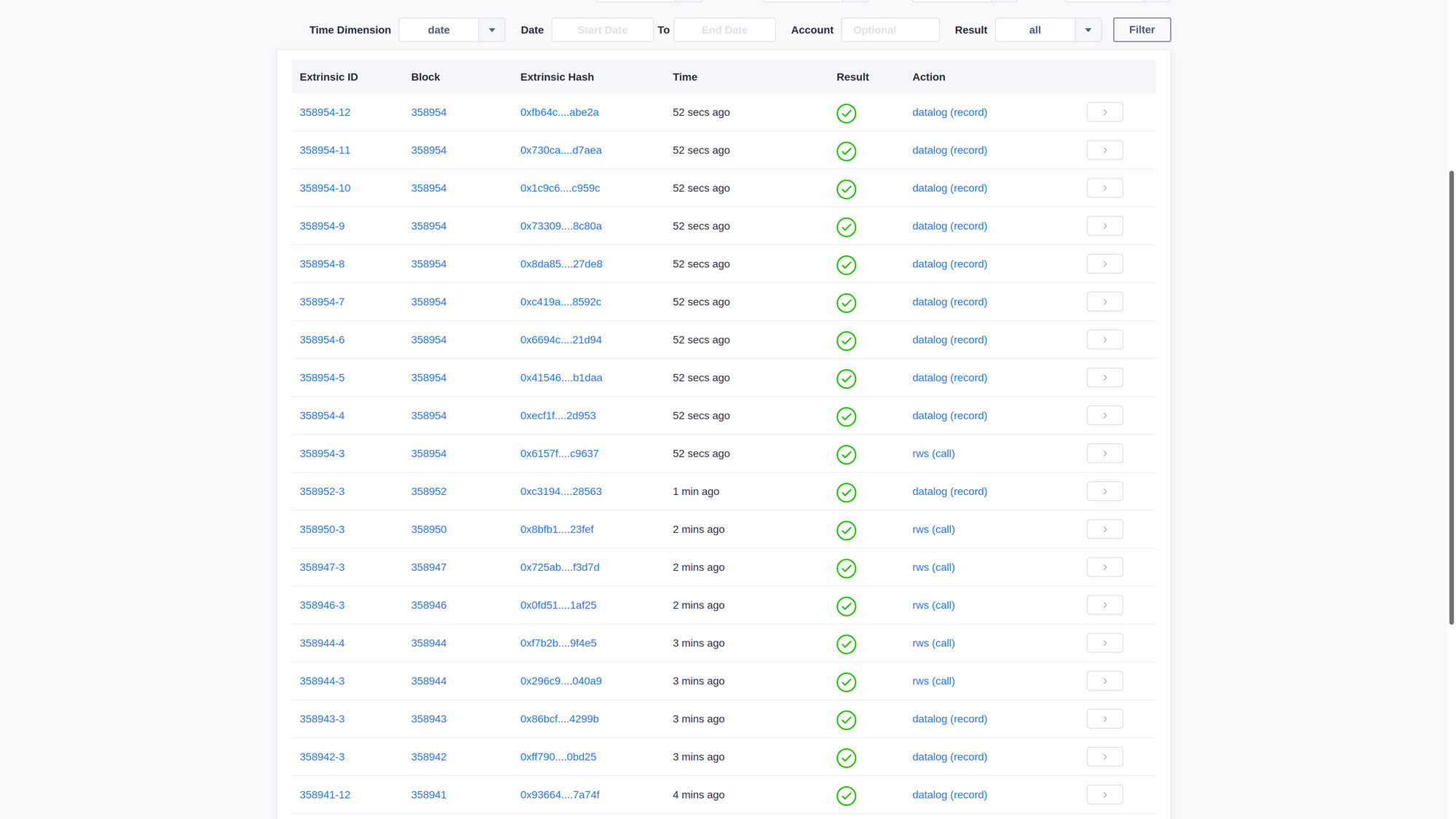
Task: Click the success result icon on row 358954-3
Action: 846,454
